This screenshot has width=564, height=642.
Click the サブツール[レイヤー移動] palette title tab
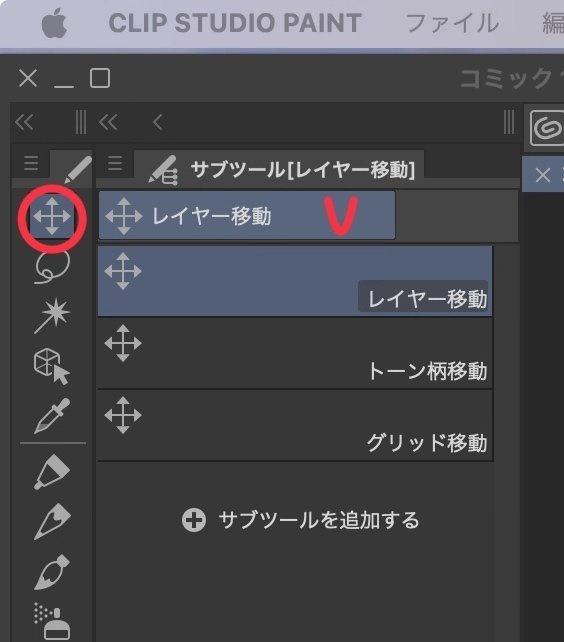tap(279, 169)
